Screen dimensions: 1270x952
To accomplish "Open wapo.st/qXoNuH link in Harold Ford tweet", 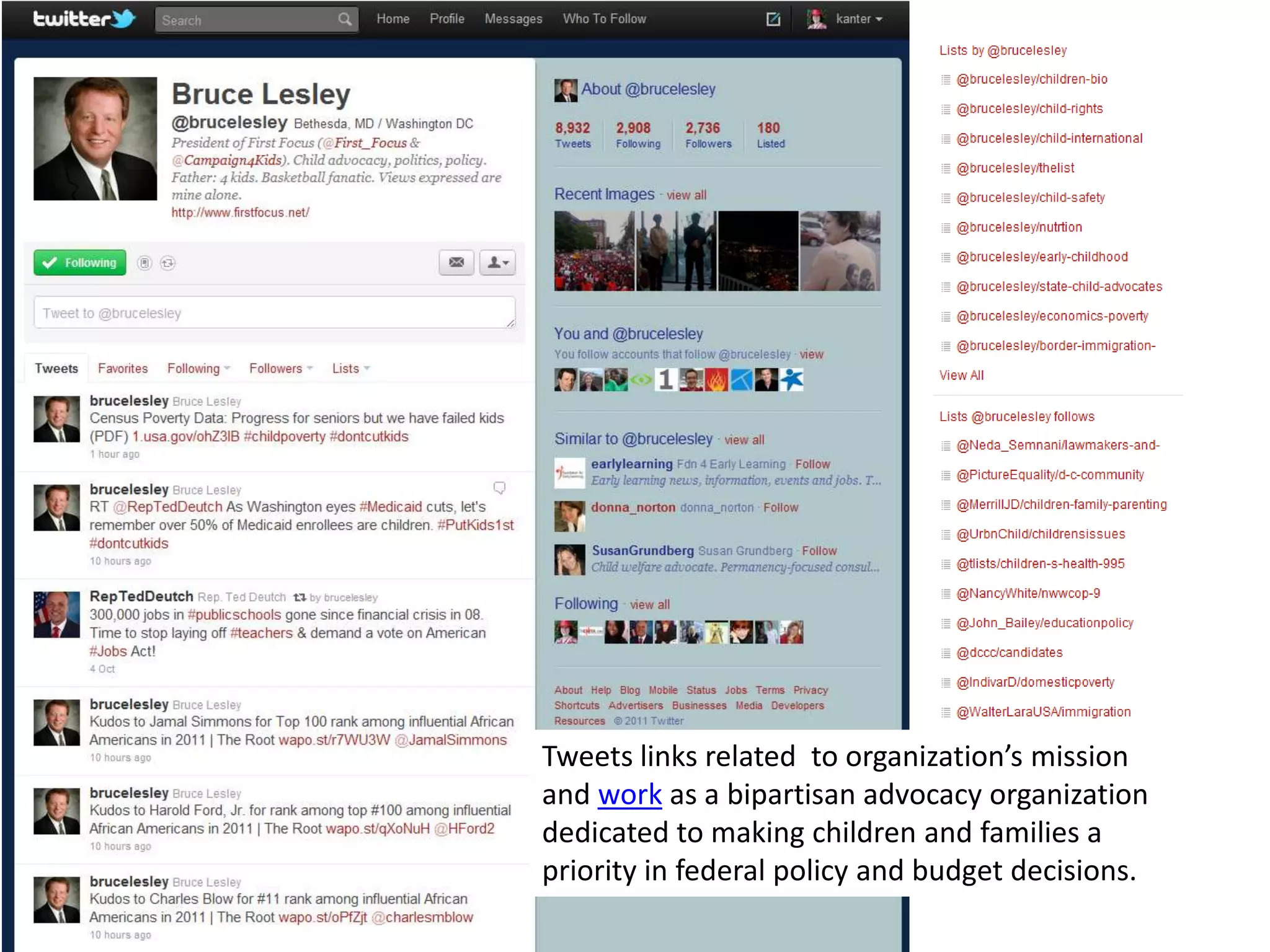I will coord(378,829).
